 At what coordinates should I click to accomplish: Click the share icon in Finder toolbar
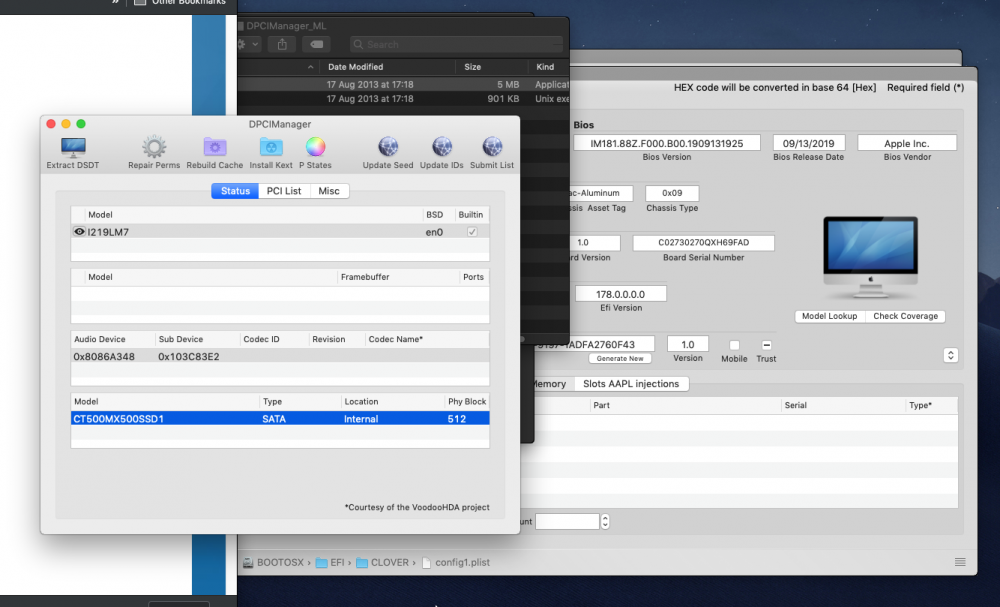point(282,44)
